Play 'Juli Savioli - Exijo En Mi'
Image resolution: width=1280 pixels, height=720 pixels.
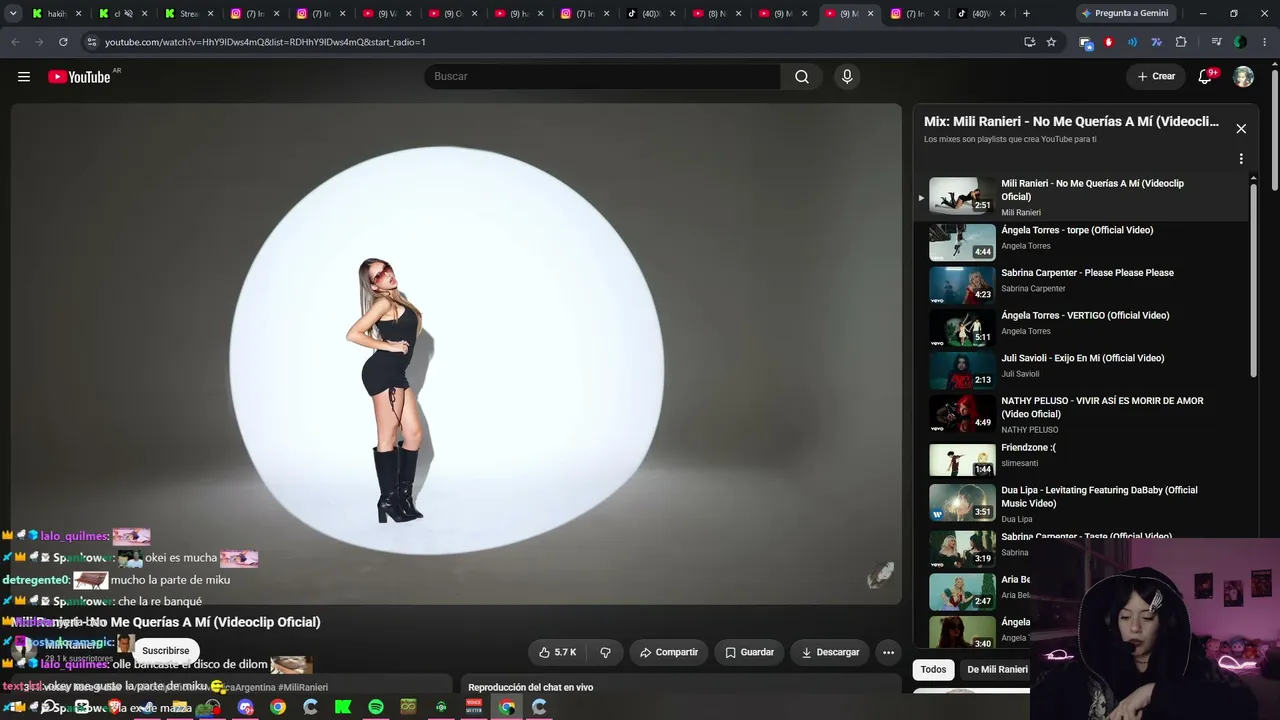pos(1082,358)
